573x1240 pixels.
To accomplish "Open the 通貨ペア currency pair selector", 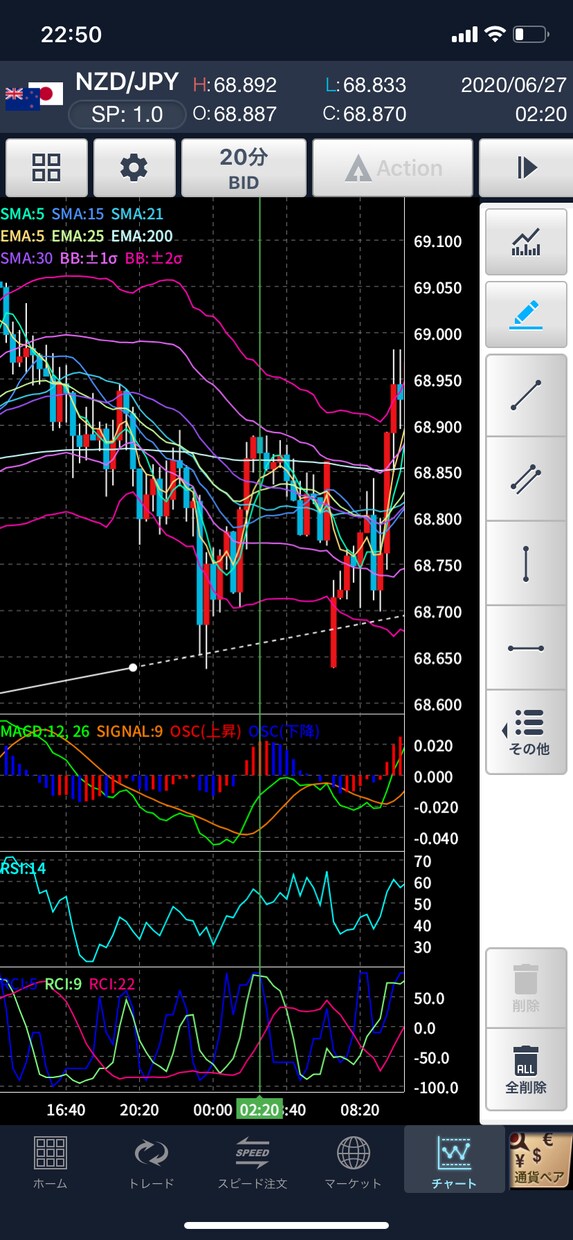I will [x=540, y=1162].
